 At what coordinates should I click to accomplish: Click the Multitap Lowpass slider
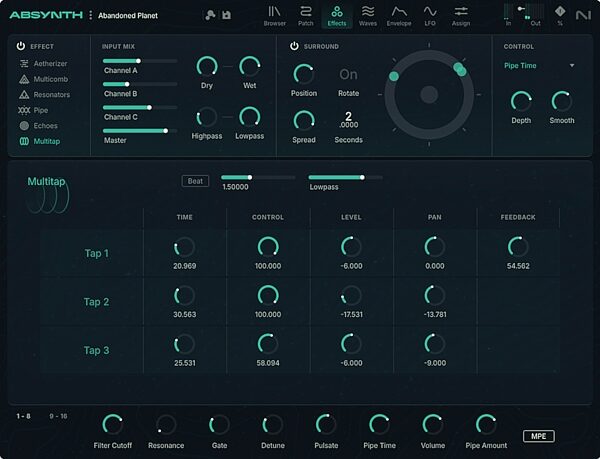coord(346,177)
